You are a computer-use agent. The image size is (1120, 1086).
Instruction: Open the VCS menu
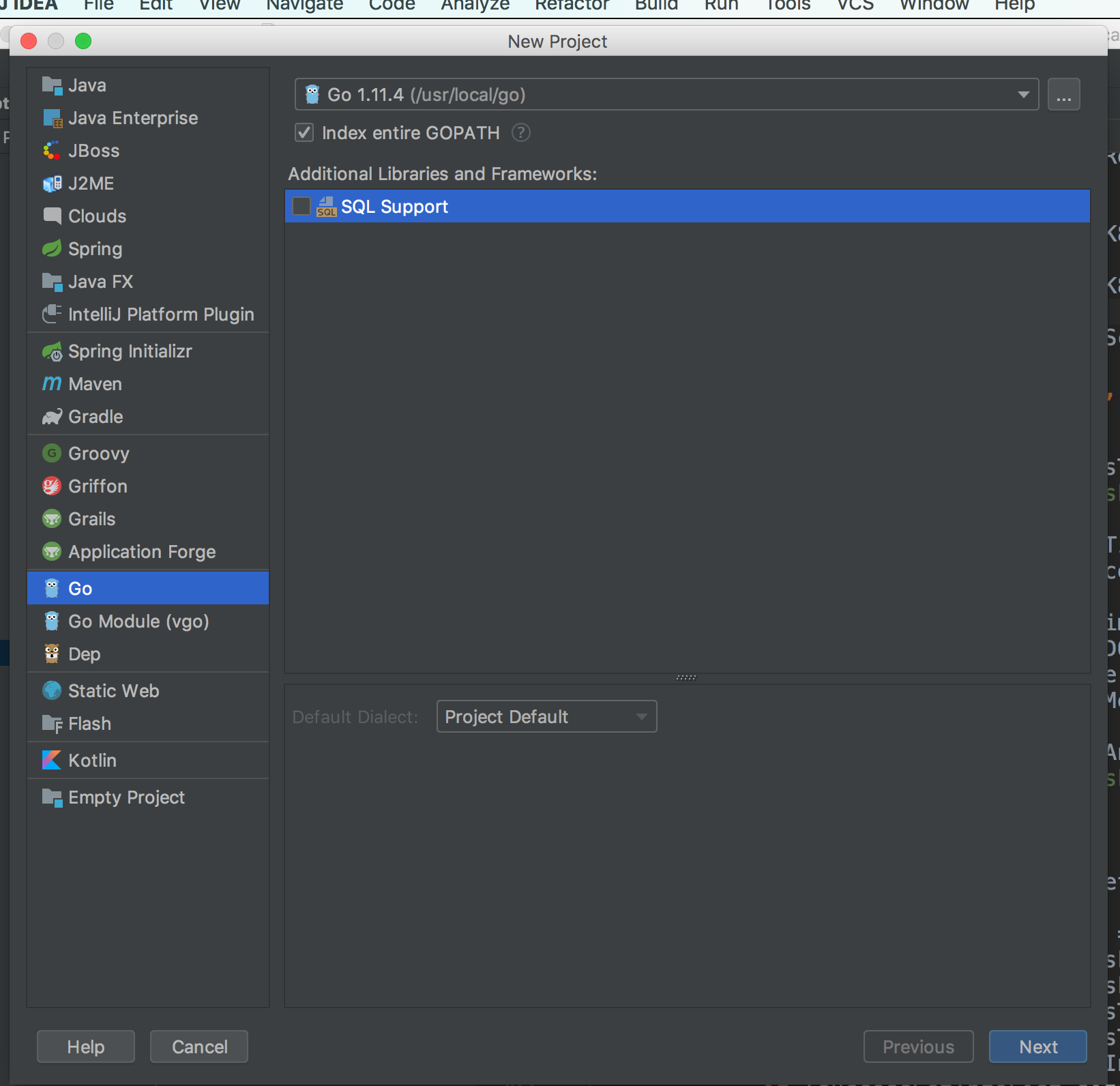click(855, 5)
